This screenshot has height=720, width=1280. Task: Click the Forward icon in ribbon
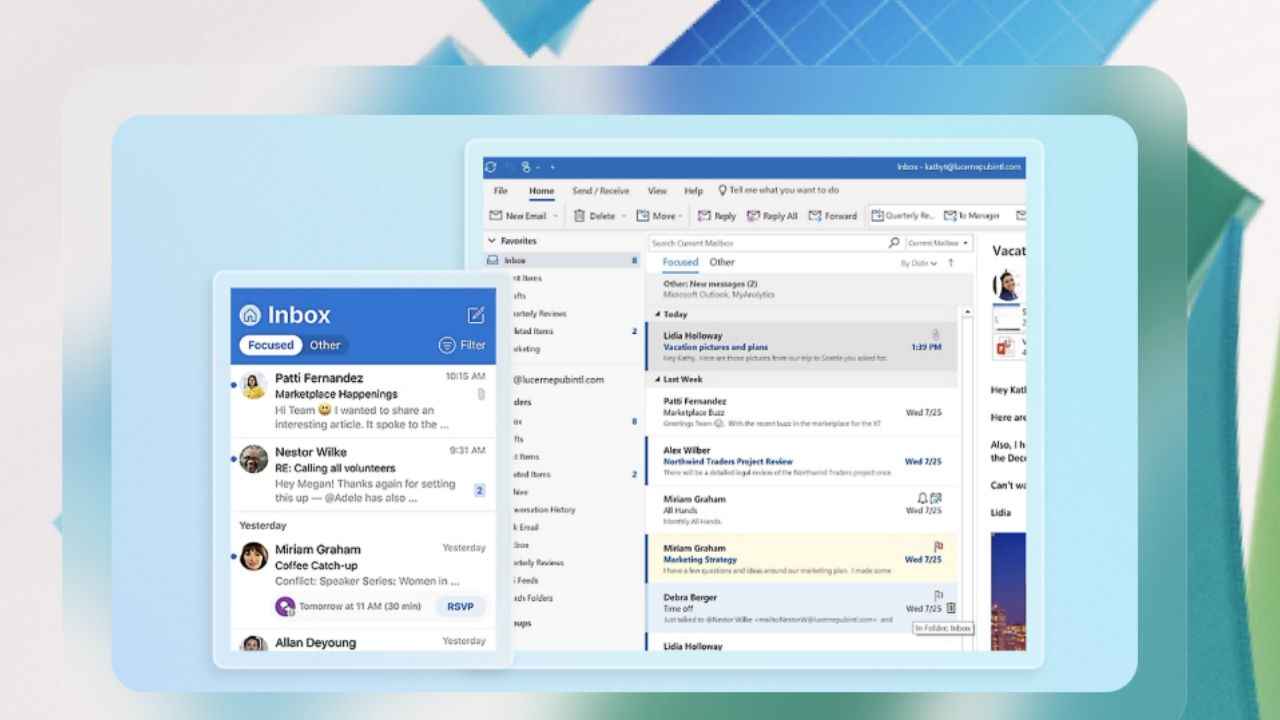pos(815,215)
